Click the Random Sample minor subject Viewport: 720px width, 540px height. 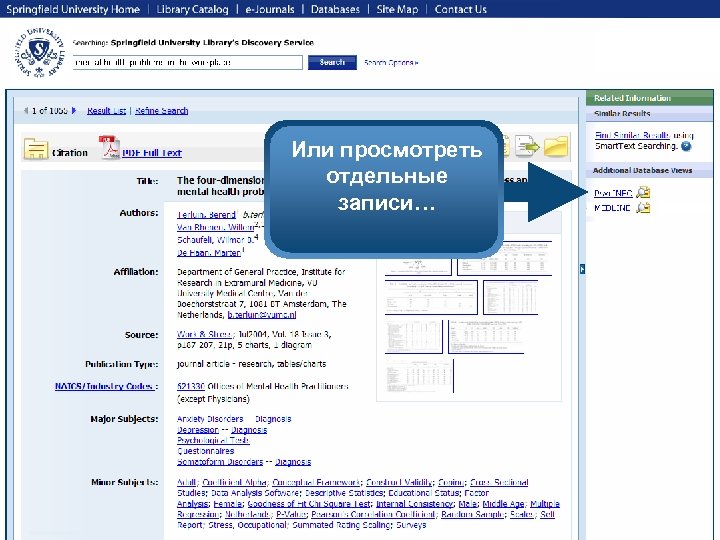[472, 514]
